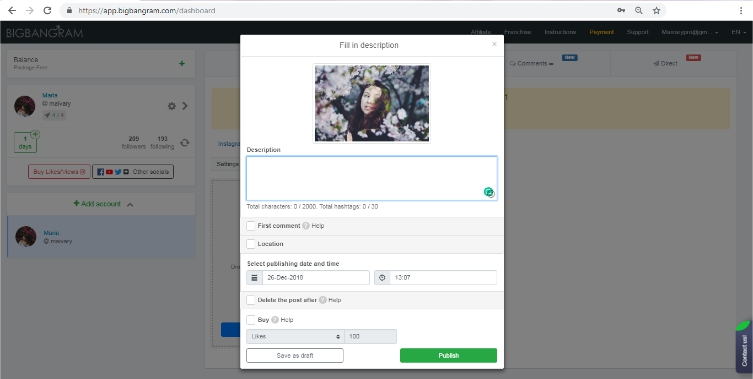Reload the page with the refresh icon
Screen dimensions: 753x379
(47, 10)
